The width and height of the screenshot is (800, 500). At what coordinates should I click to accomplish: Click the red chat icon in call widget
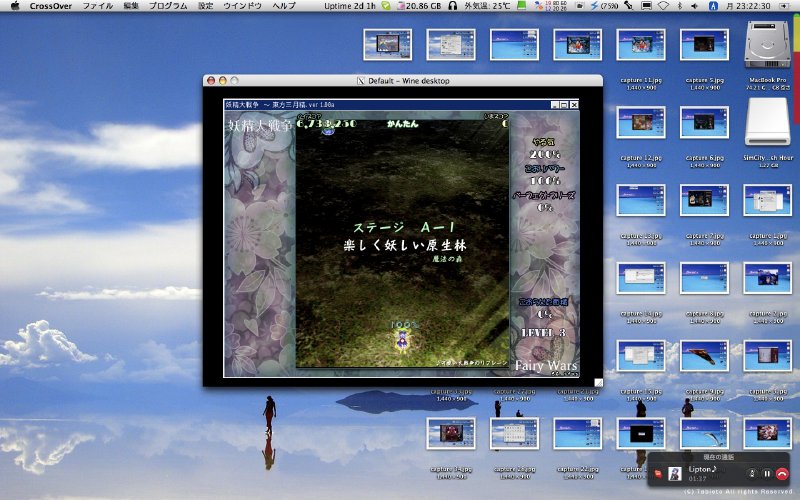tap(658, 474)
